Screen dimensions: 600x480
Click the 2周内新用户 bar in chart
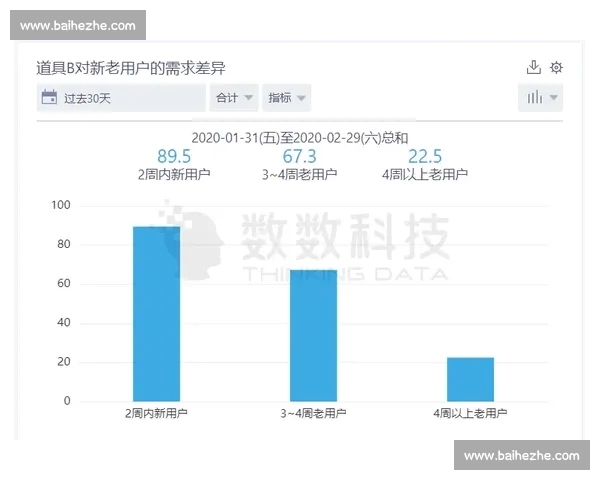[157, 314]
